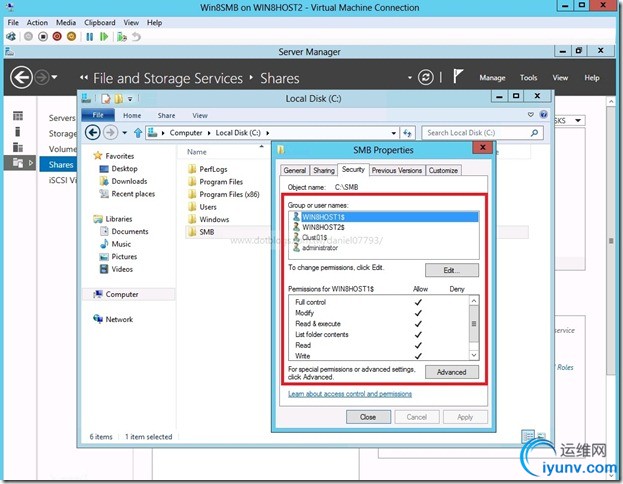Open dropdown arrow left of refresh icon
This screenshot has width=623, height=484.
[x=410, y=77]
